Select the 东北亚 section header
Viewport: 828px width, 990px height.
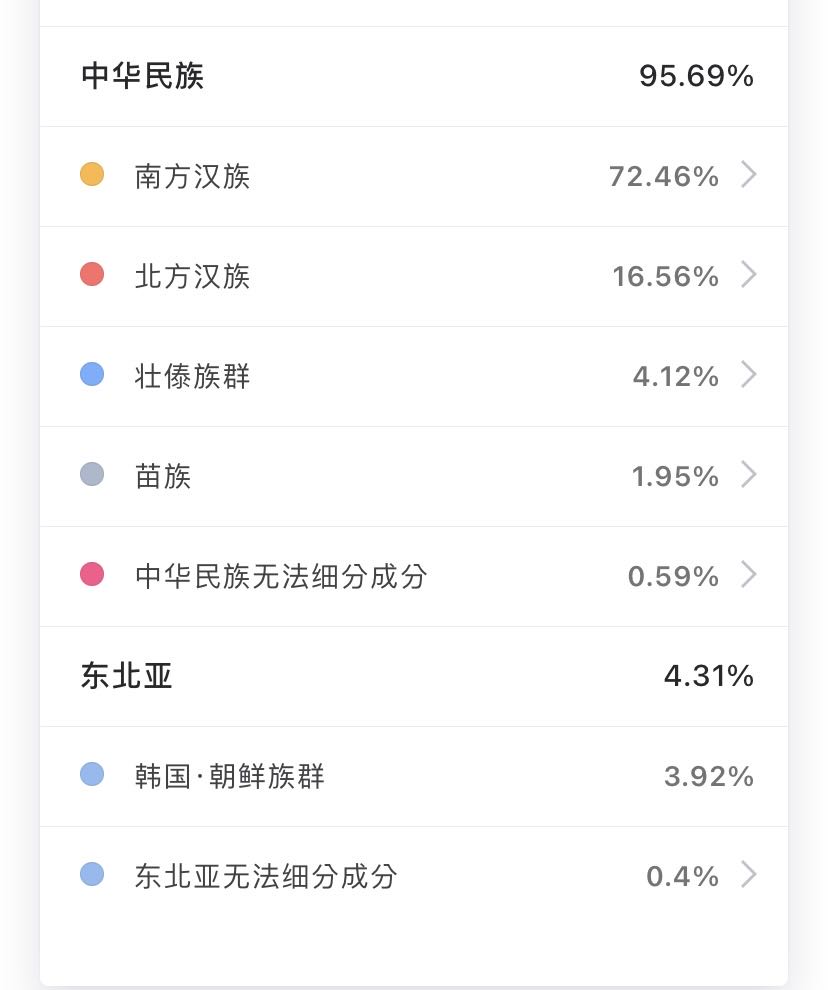pyautogui.click(x=127, y=676)
